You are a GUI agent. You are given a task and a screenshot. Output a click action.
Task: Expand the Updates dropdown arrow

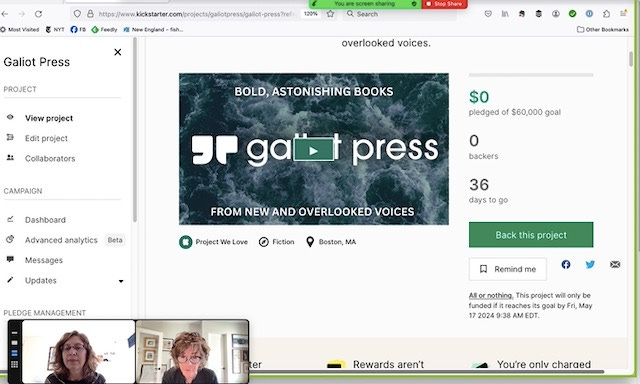[x=121, y=281]
